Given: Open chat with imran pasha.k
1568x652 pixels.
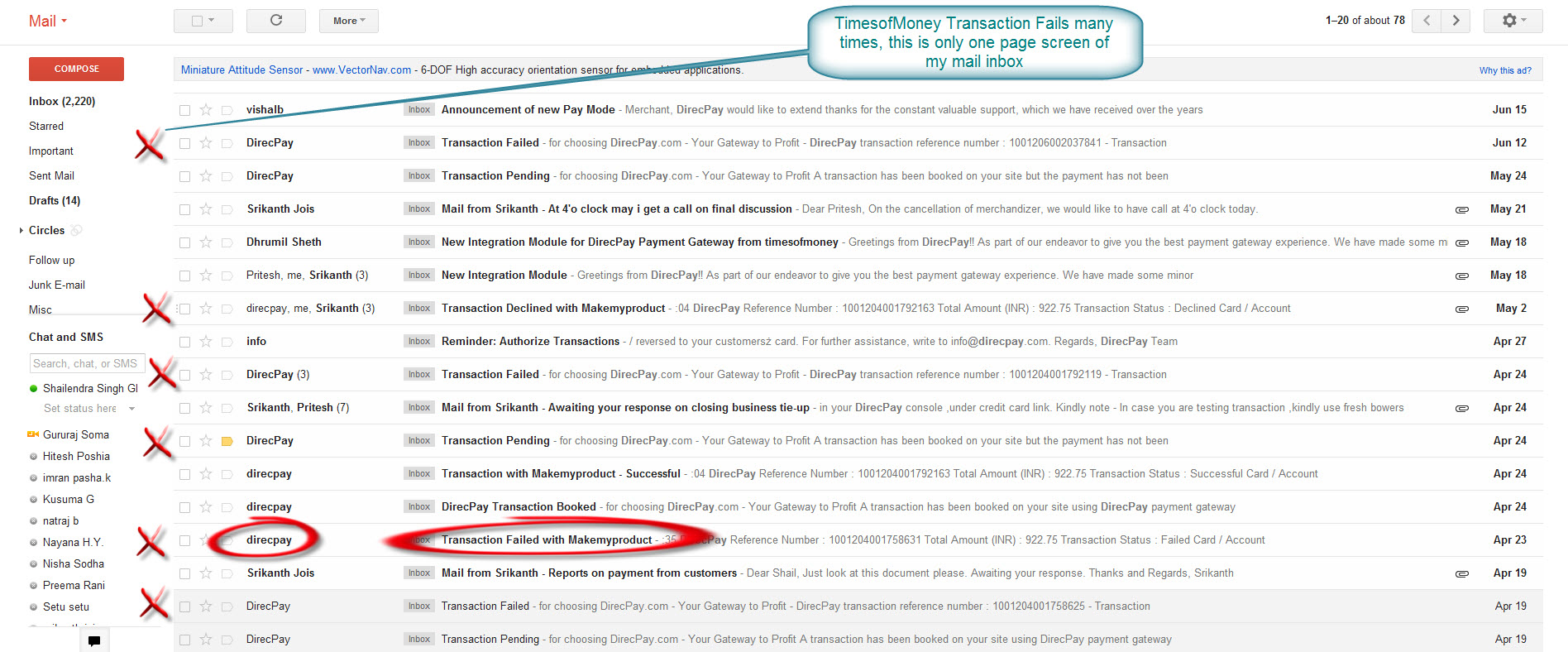Looking at the screenshot, I should (77, 477).
